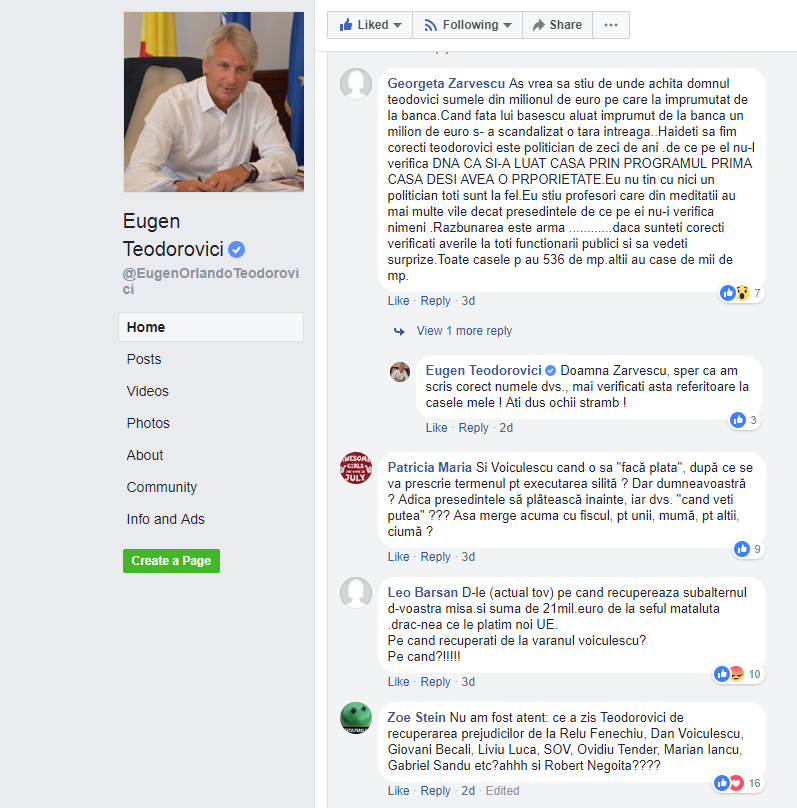Expand View 1 more reply
Screen dimensions: 797x808
coord(464,331)
